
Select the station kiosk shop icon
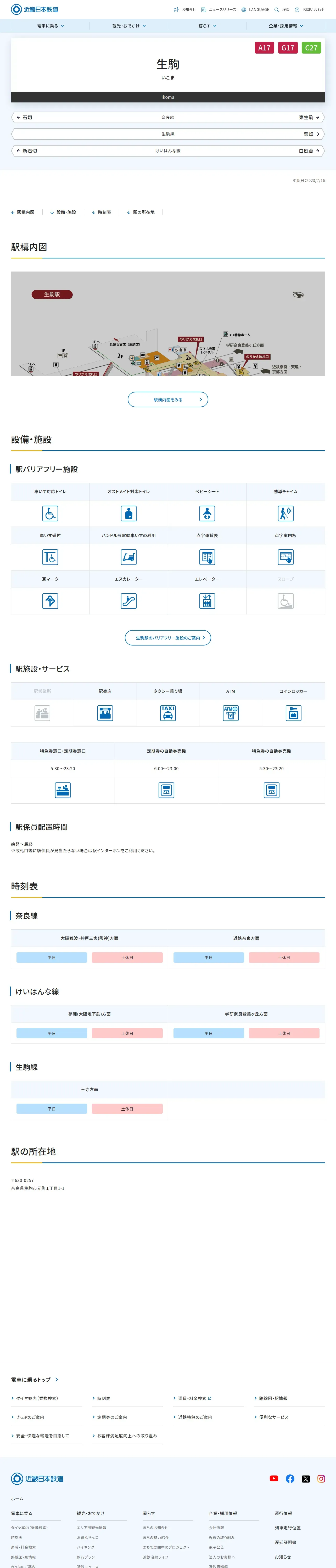coord(105,713)
